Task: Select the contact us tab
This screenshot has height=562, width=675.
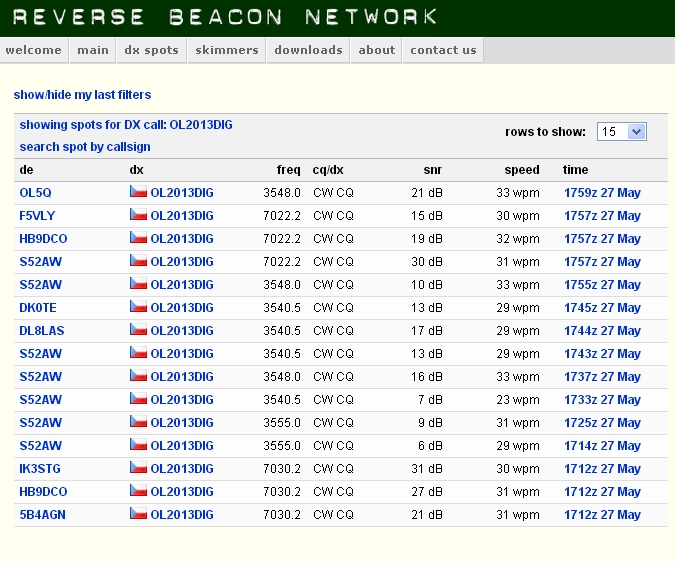Action: 443,50
